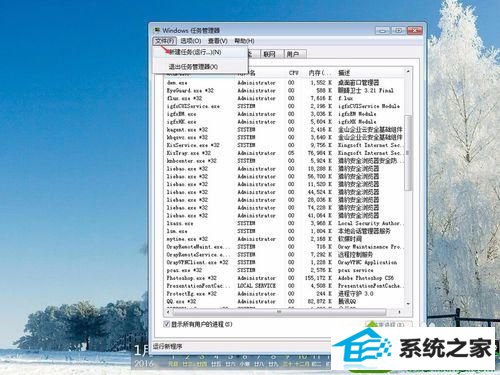Viewport: 500px width, 375px height.
Task: Sort processes by CPU column header
Action: [x=293, y=73]
